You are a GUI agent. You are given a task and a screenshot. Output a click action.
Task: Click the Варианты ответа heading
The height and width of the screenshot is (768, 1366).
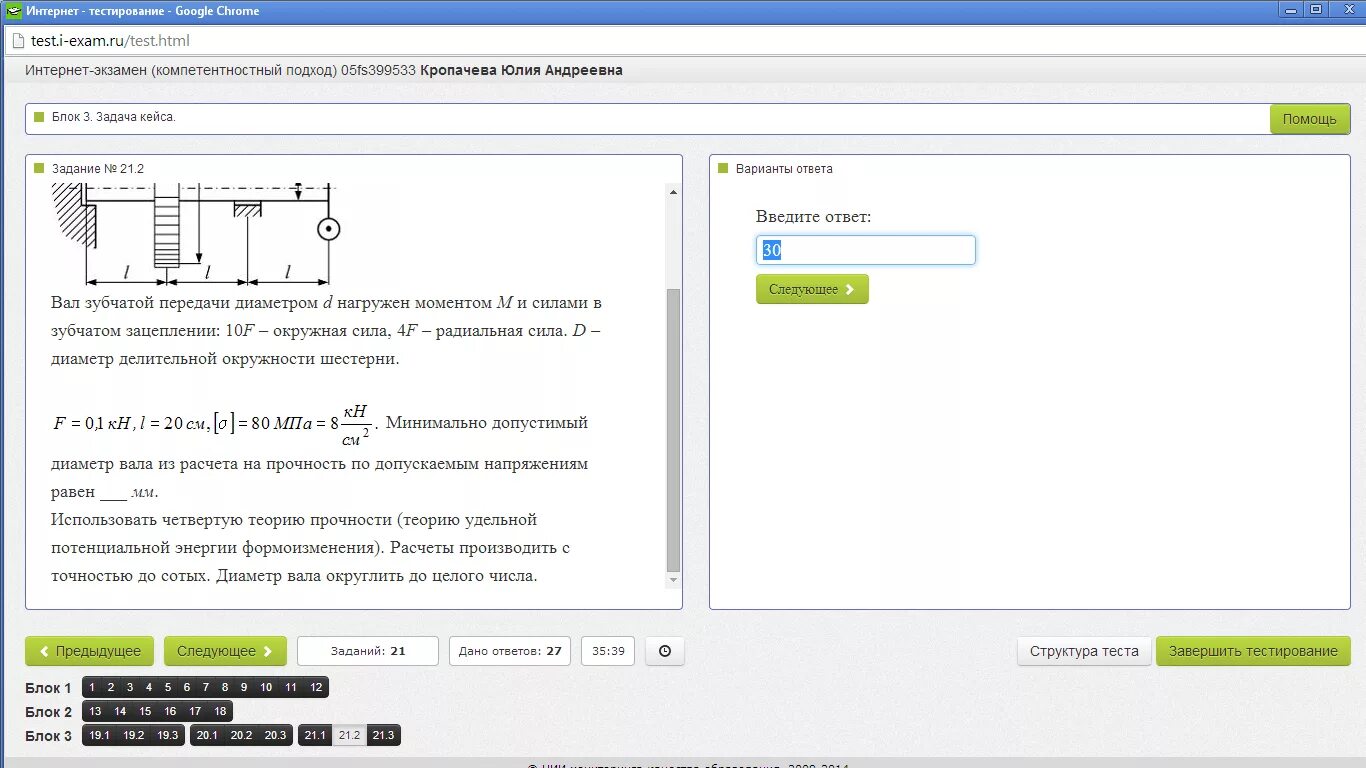pos(784,169)
